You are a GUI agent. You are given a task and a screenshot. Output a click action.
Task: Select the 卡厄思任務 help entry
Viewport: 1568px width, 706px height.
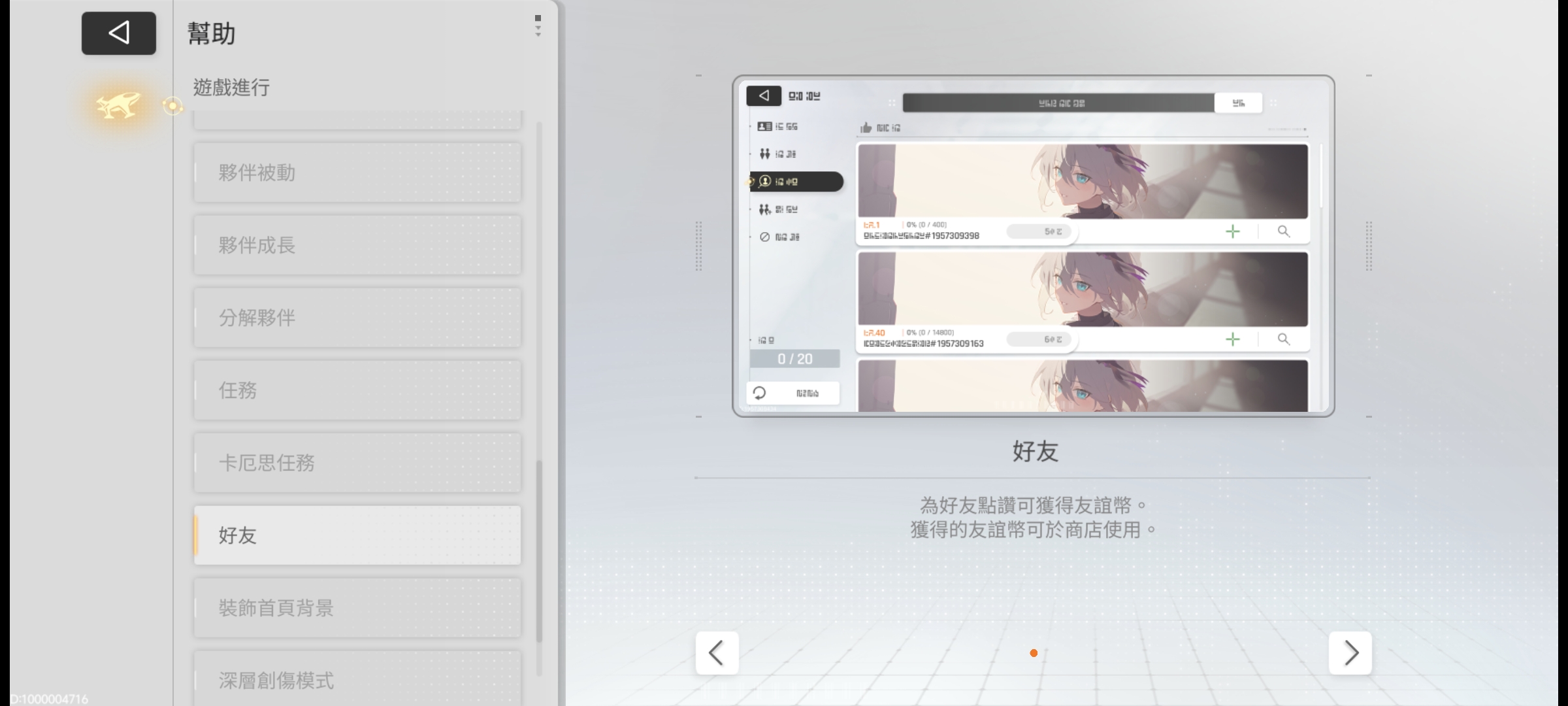357,463
